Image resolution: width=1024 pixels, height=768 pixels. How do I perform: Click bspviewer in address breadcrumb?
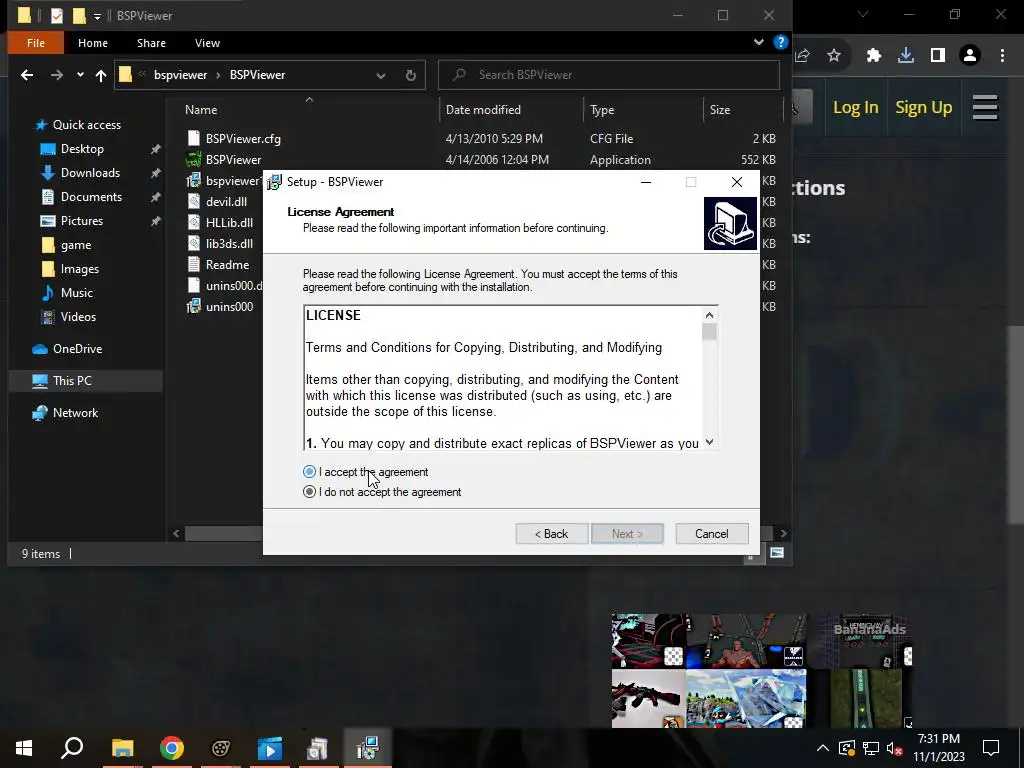[x=180, y=75]
